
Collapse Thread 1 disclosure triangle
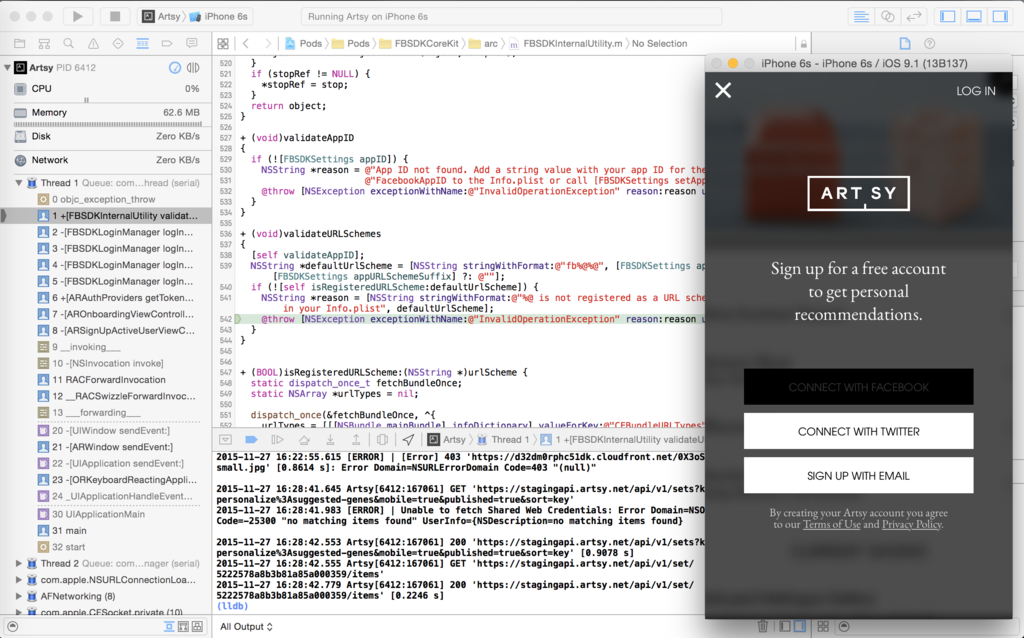(x=19, y=183)
